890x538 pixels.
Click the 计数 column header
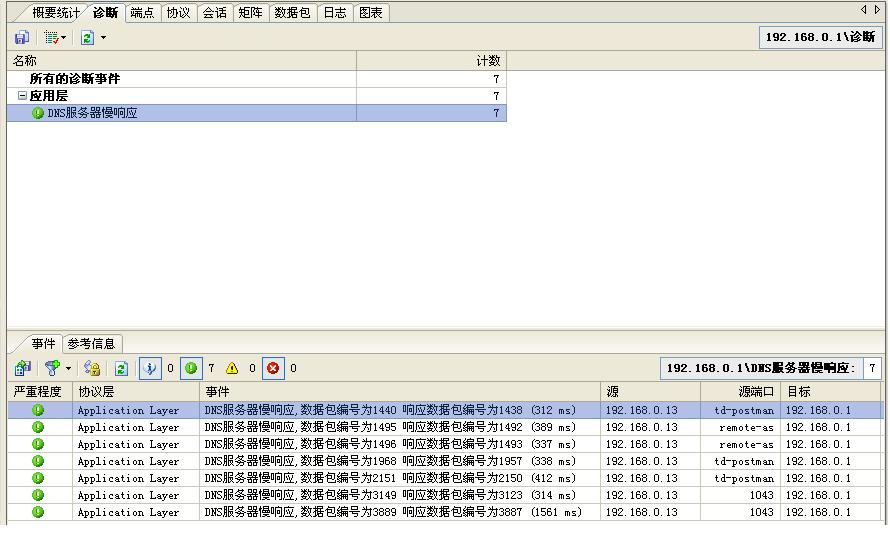pyautogui.click(x=430, y=61)
